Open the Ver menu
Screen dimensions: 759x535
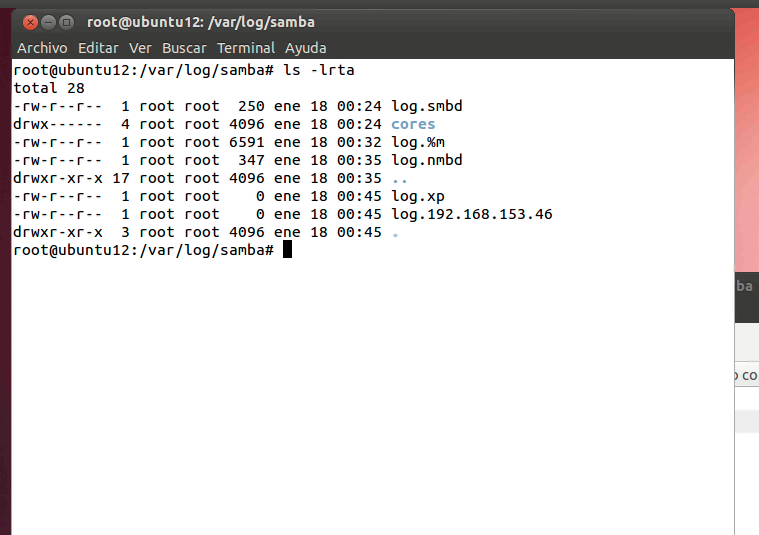click(140, 48)
